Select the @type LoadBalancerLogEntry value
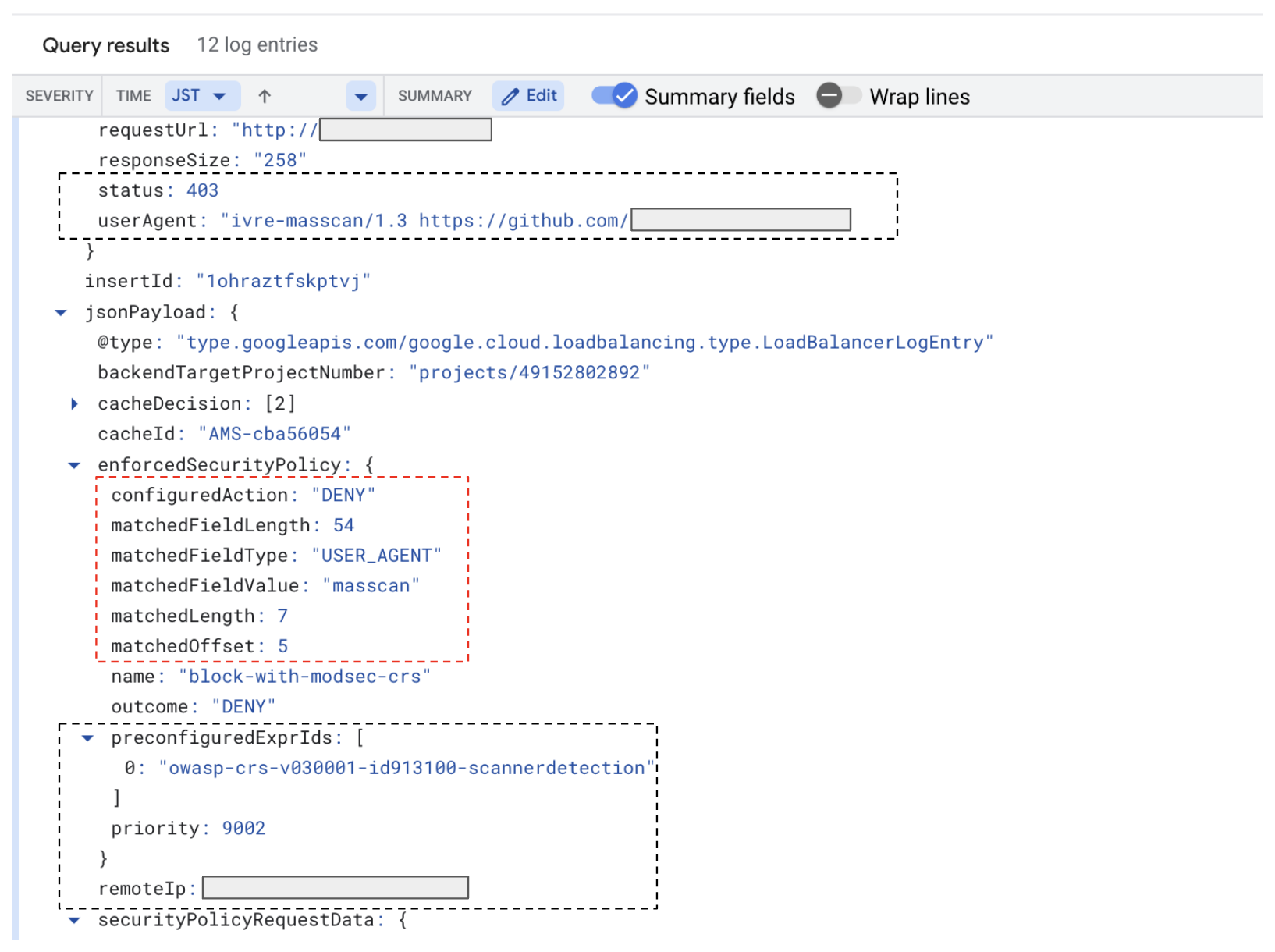The image size is (1275, 952). click(x=584, y=343)
